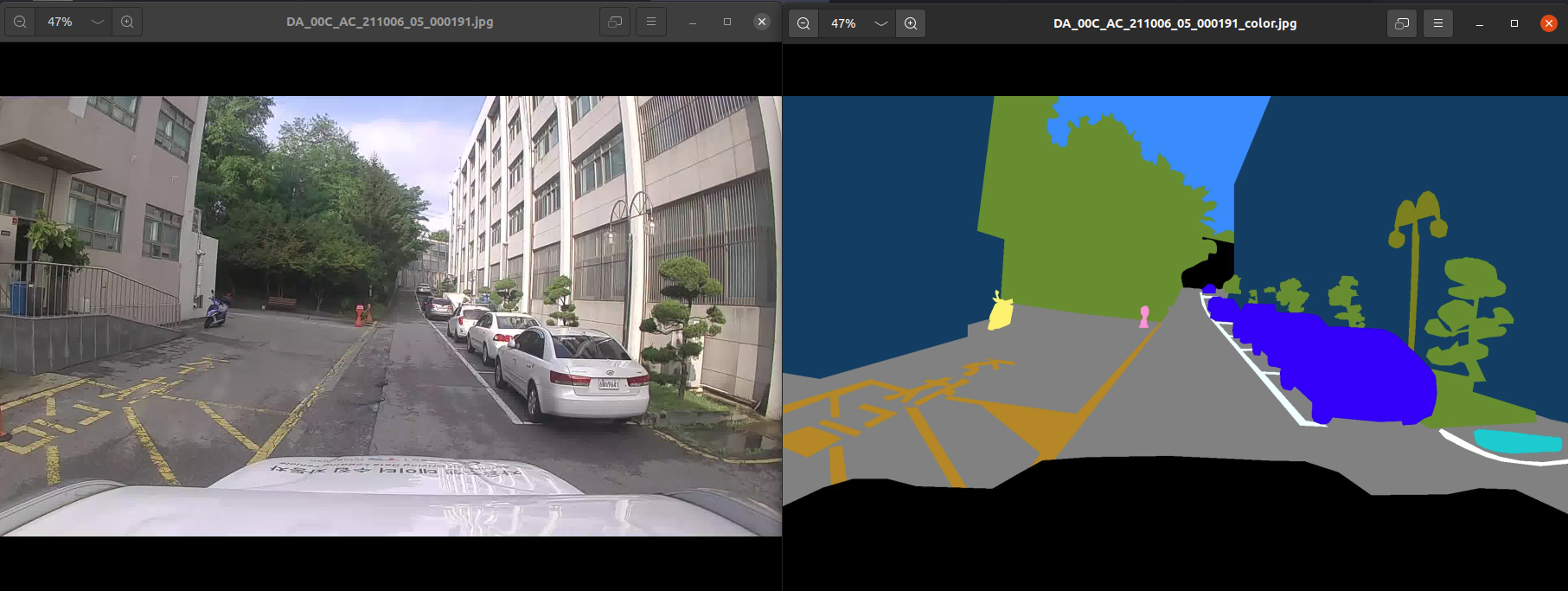Close the original photo viewer window
Screen dimensions: 1568x591
761,22
